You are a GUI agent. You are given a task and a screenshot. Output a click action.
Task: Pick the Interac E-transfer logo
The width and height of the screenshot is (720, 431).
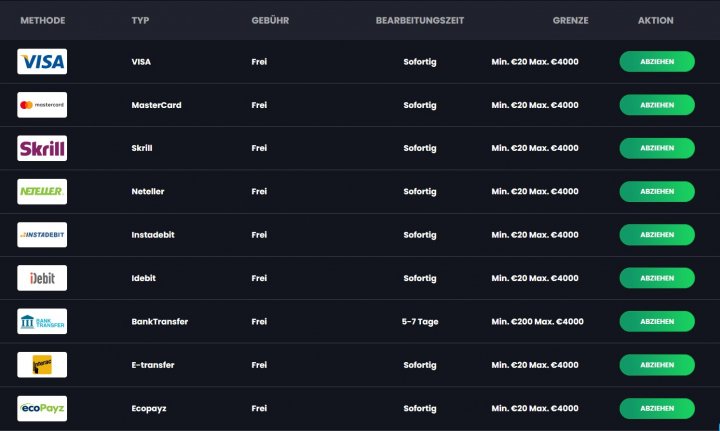(42, 365)
